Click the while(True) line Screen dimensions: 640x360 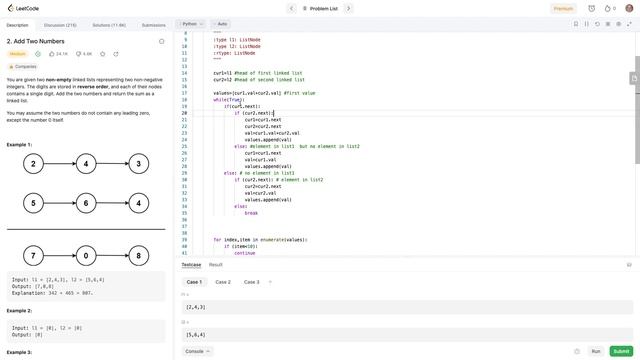coord(229,100)
